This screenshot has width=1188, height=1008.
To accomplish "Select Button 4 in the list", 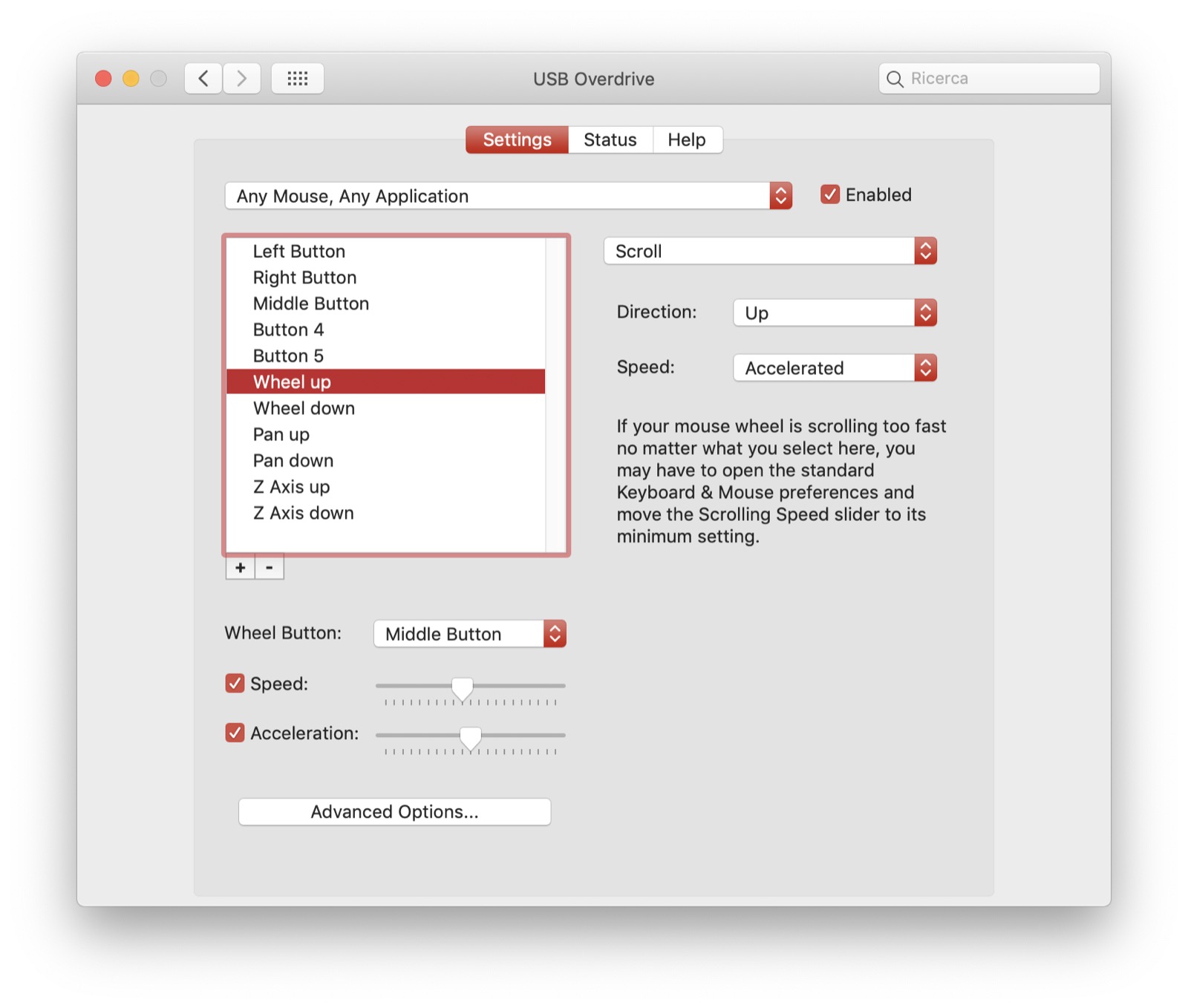I will (x=385, y=329).
